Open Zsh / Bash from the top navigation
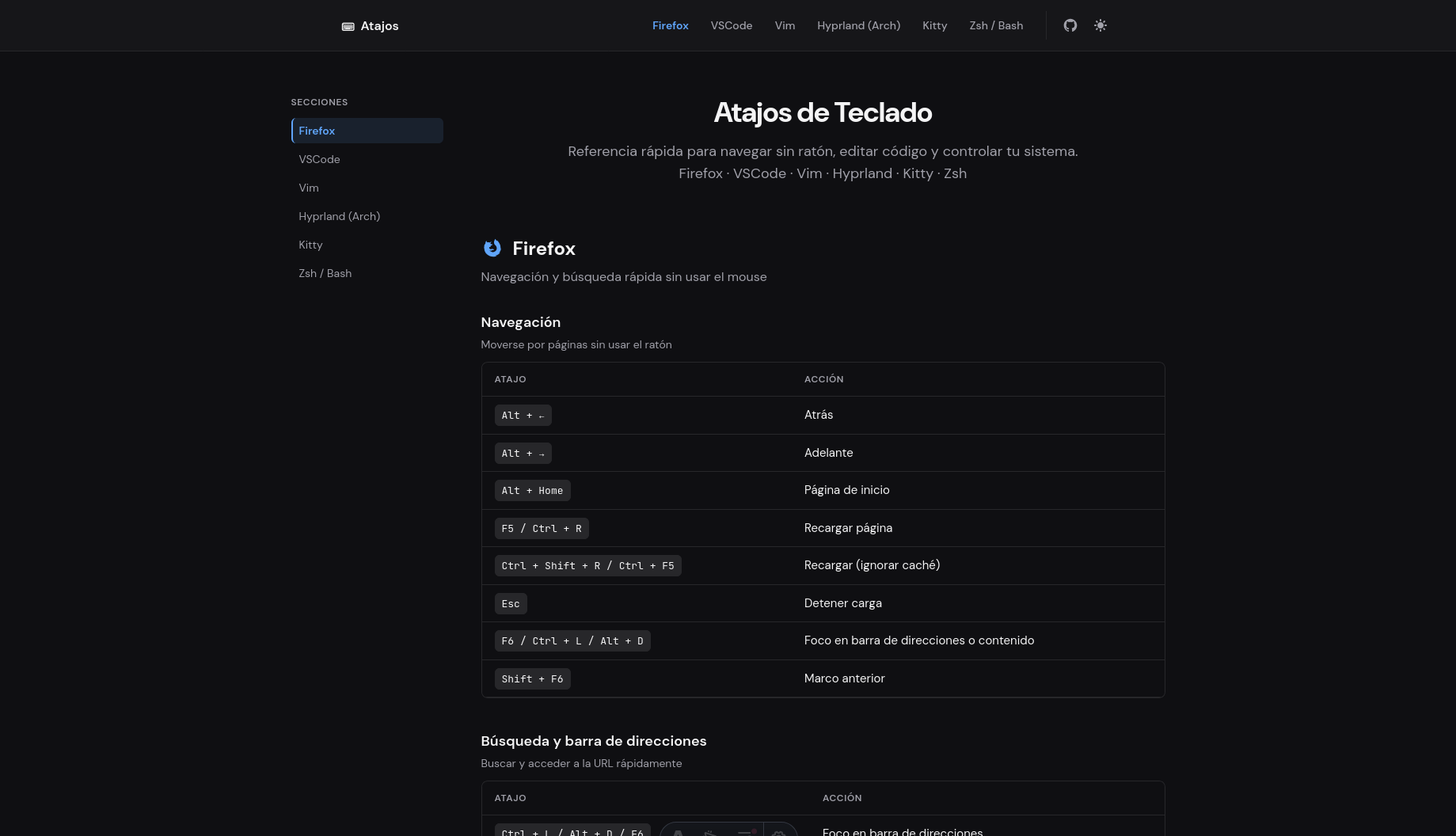This screenshot has width=1456, height=836. coord(996,25)
